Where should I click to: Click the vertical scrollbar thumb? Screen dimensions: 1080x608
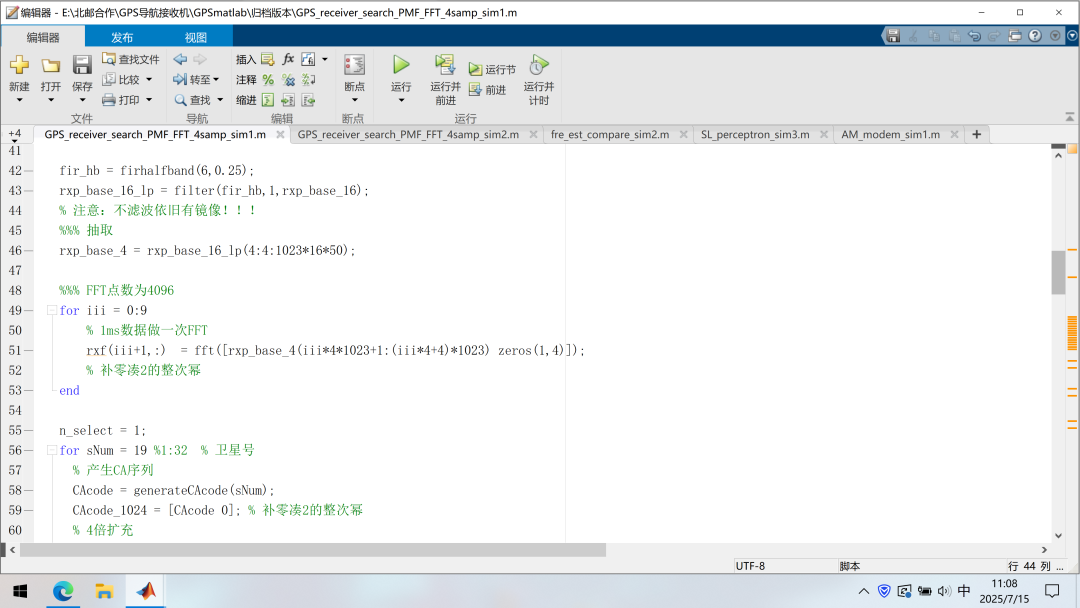pyautogui.click(x=1058, y=272)
